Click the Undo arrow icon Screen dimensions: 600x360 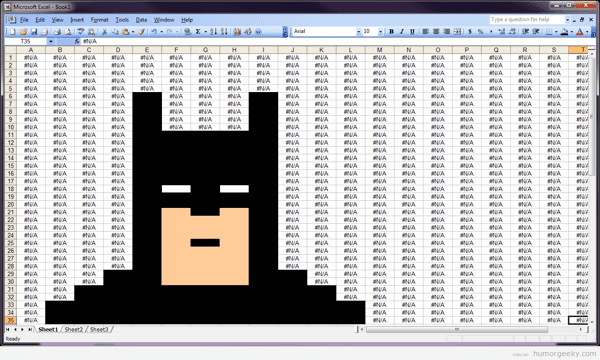click(154, 32)
